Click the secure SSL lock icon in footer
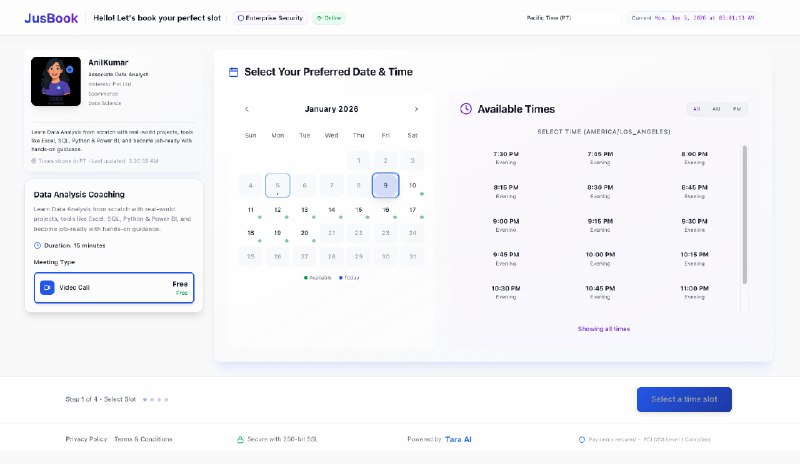 tap(240, 439)
